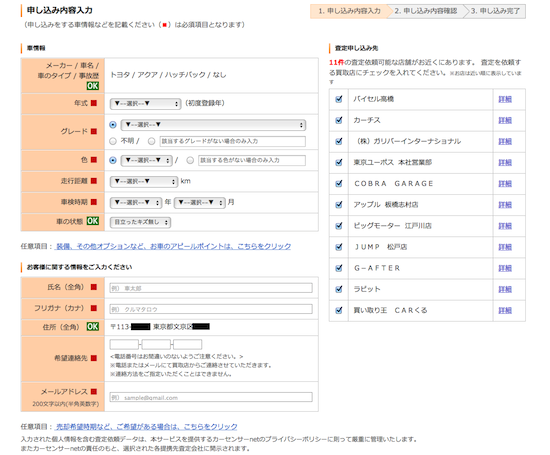Open 詳細 link for ラビット
The height and width of the screenshot is (455, 550).
click(505, 289)
